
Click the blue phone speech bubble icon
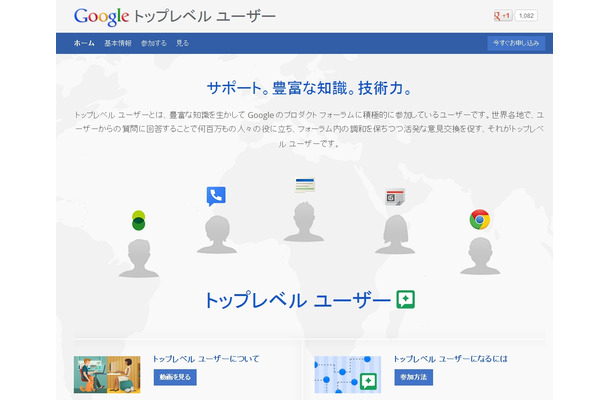pyautogui.click(x=216, y=196)
